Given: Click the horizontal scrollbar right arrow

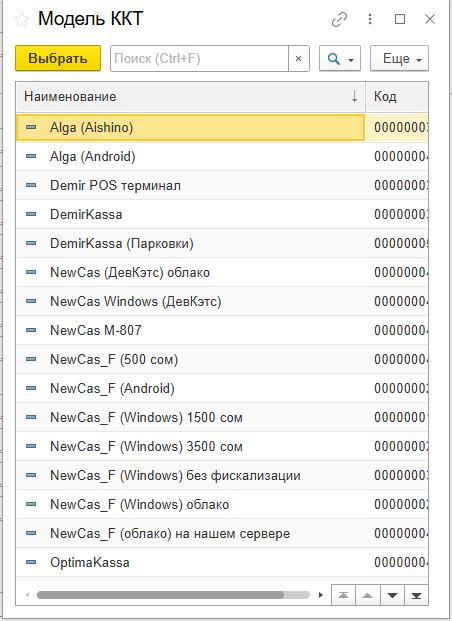Looking at the screenshot, I should (x=320, y=595).
